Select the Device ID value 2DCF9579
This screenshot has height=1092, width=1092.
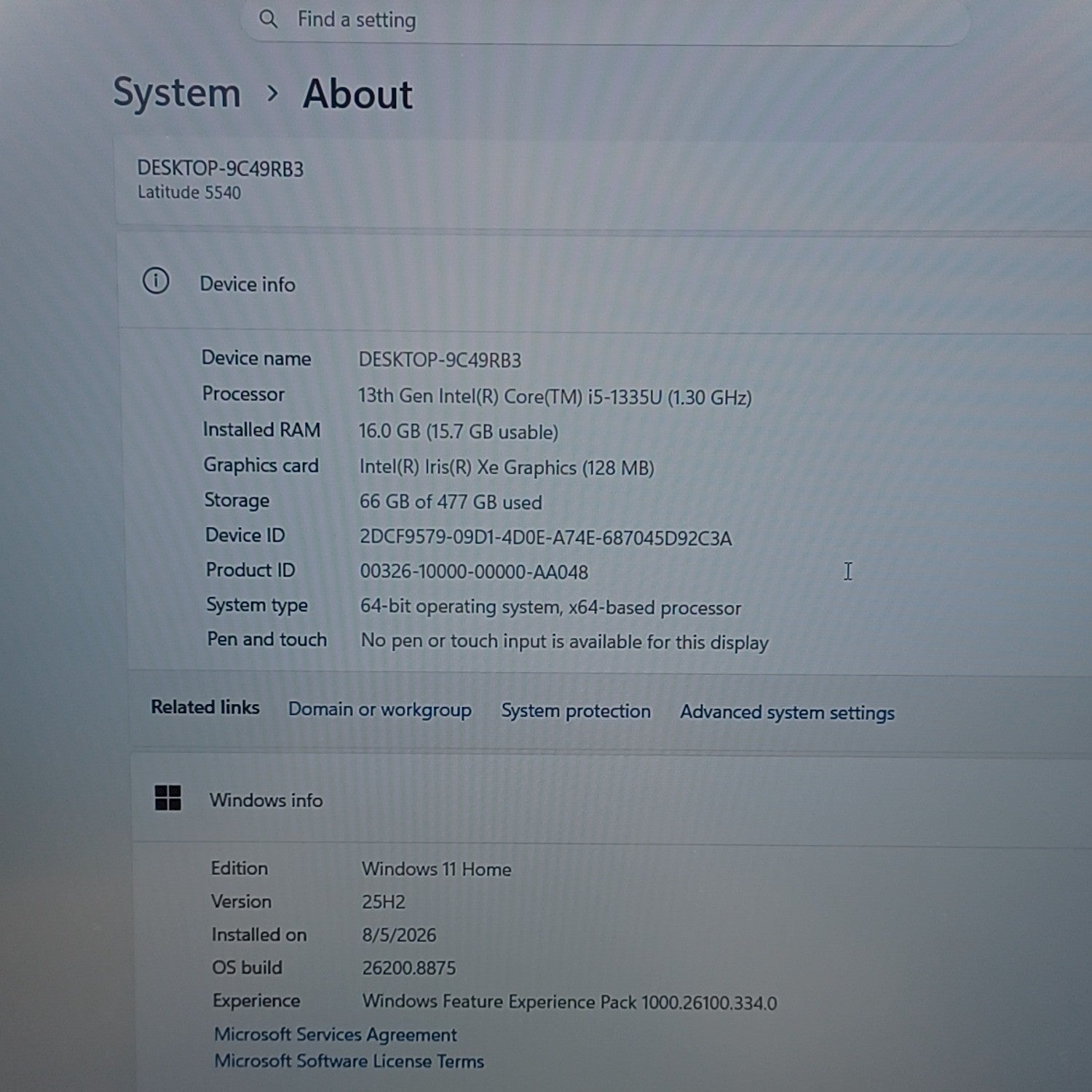pos(546,538)
